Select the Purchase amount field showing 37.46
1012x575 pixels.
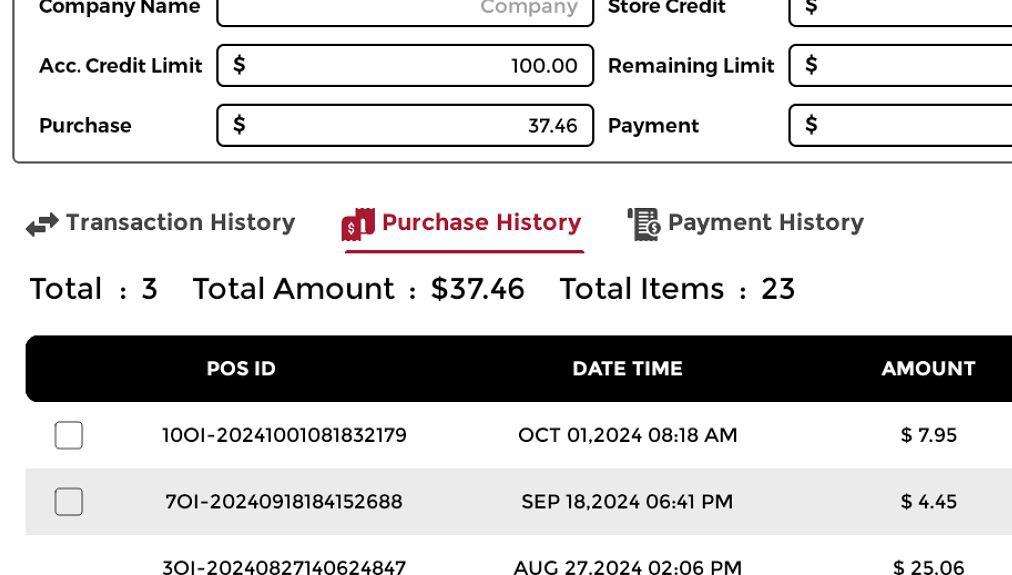pyautogui.click(x=405, y=125)
